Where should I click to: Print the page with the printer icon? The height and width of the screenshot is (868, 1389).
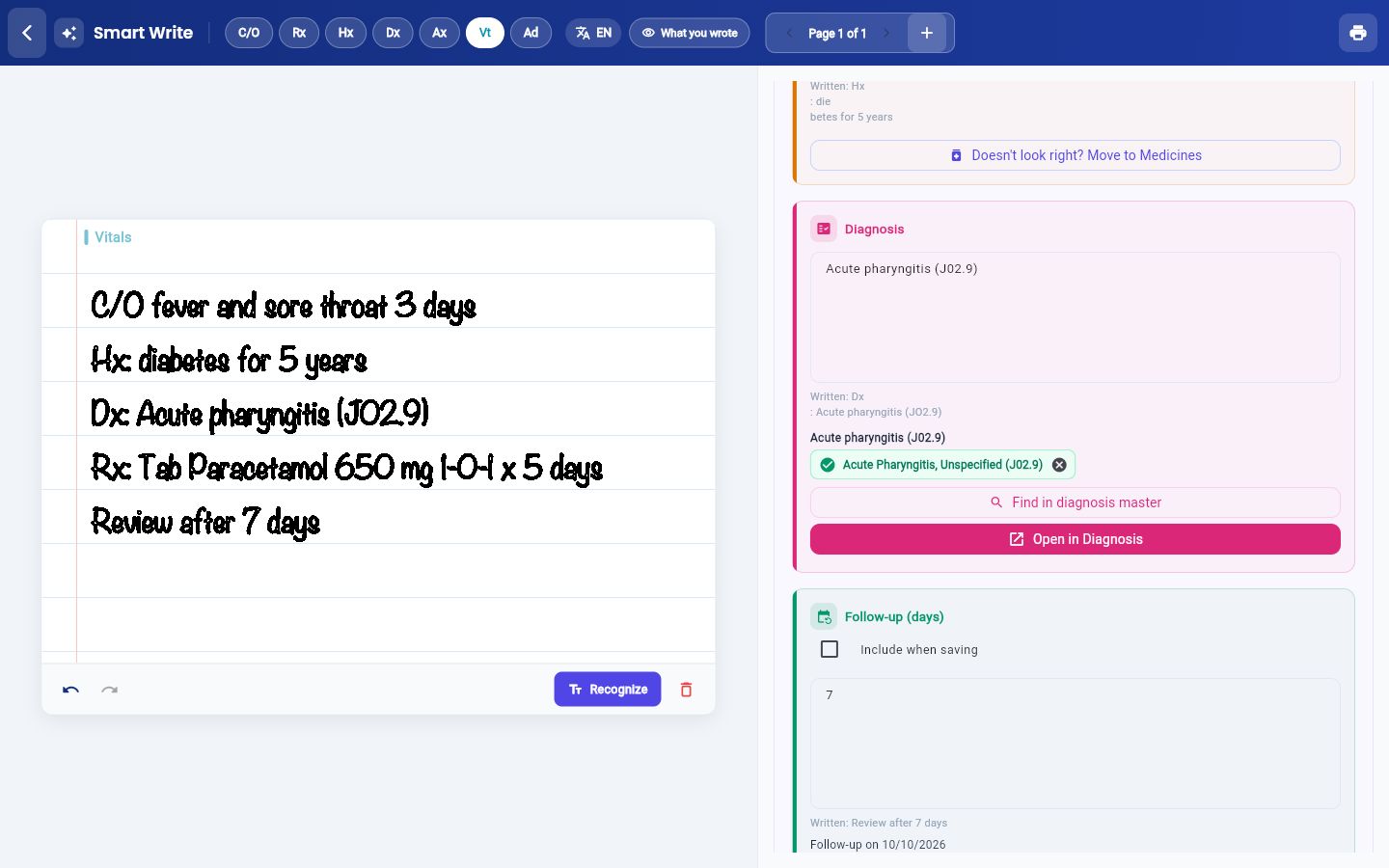[x=1358, y=33]
